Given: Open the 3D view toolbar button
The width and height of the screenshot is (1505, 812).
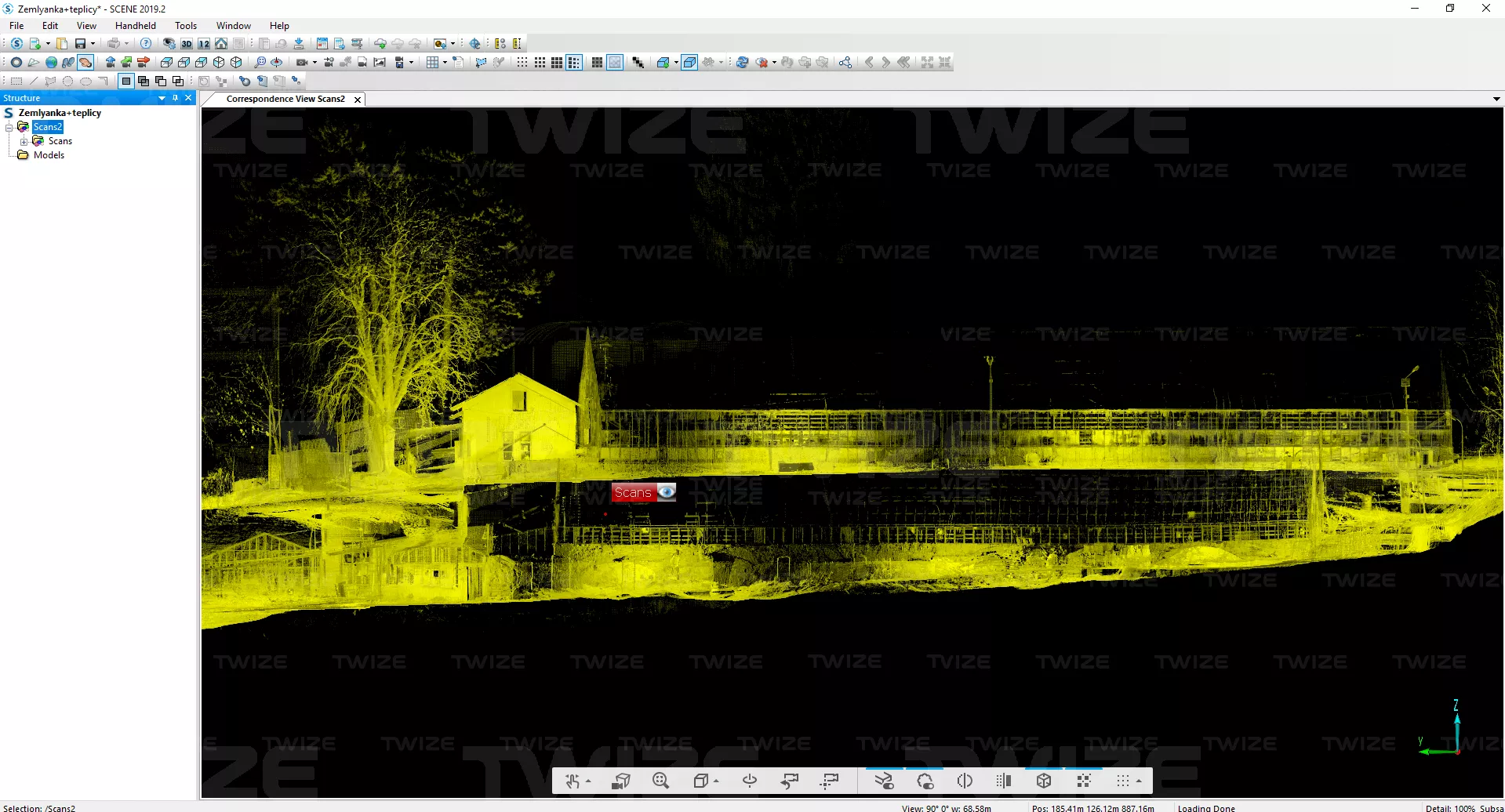Looking at the screenshot, I should pyautogui.click(x=187, y=44).
